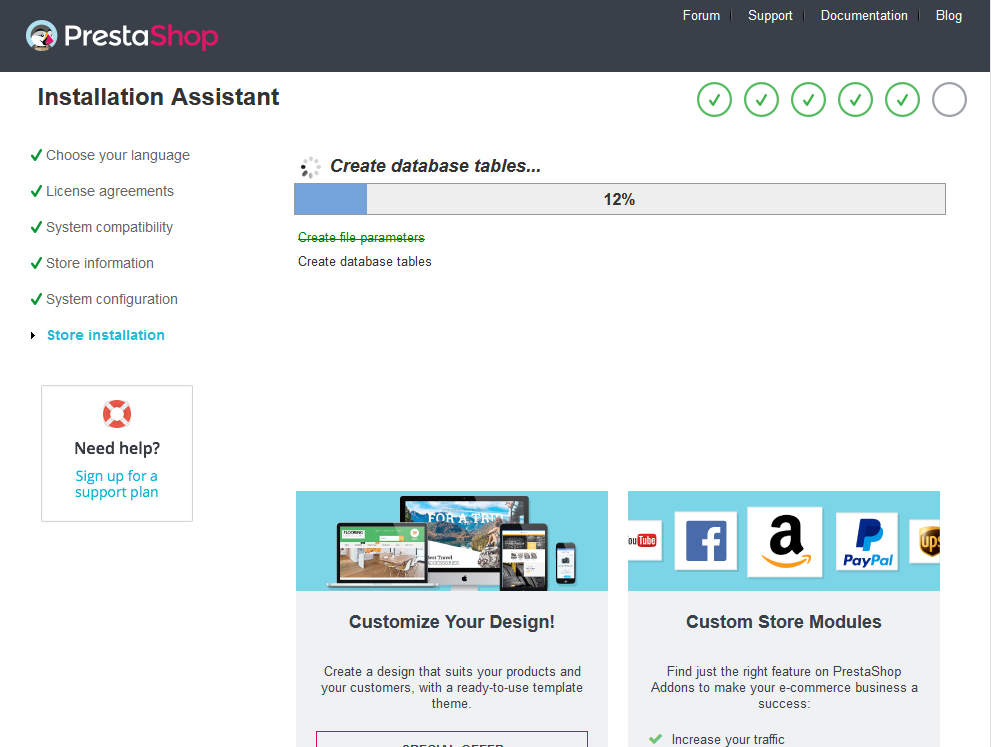
Task: Click the empty sixth step circle
Action: click(x=949, y=100)
